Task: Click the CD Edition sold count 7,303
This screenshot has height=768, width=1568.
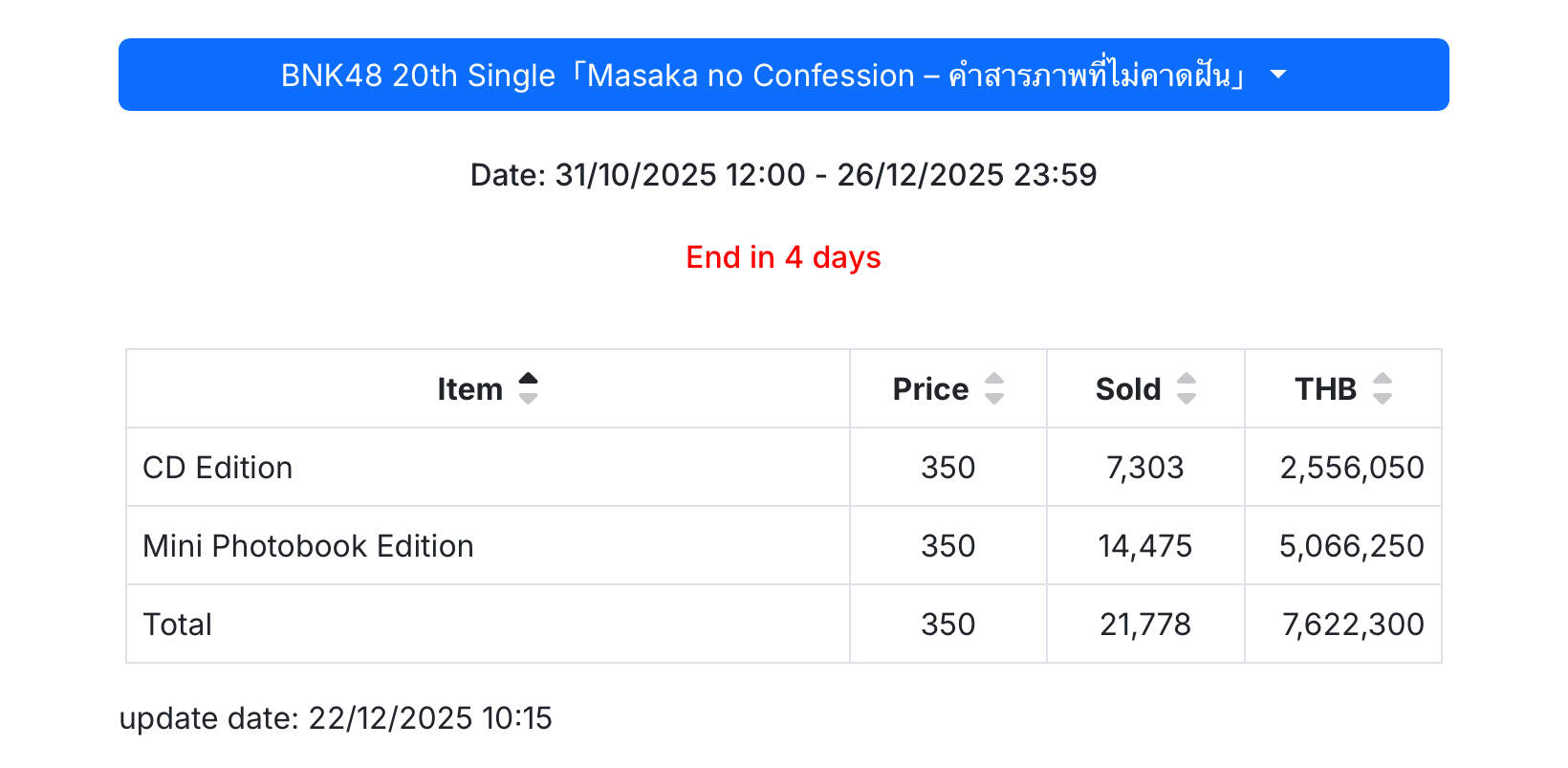Action: [1144, 468]
